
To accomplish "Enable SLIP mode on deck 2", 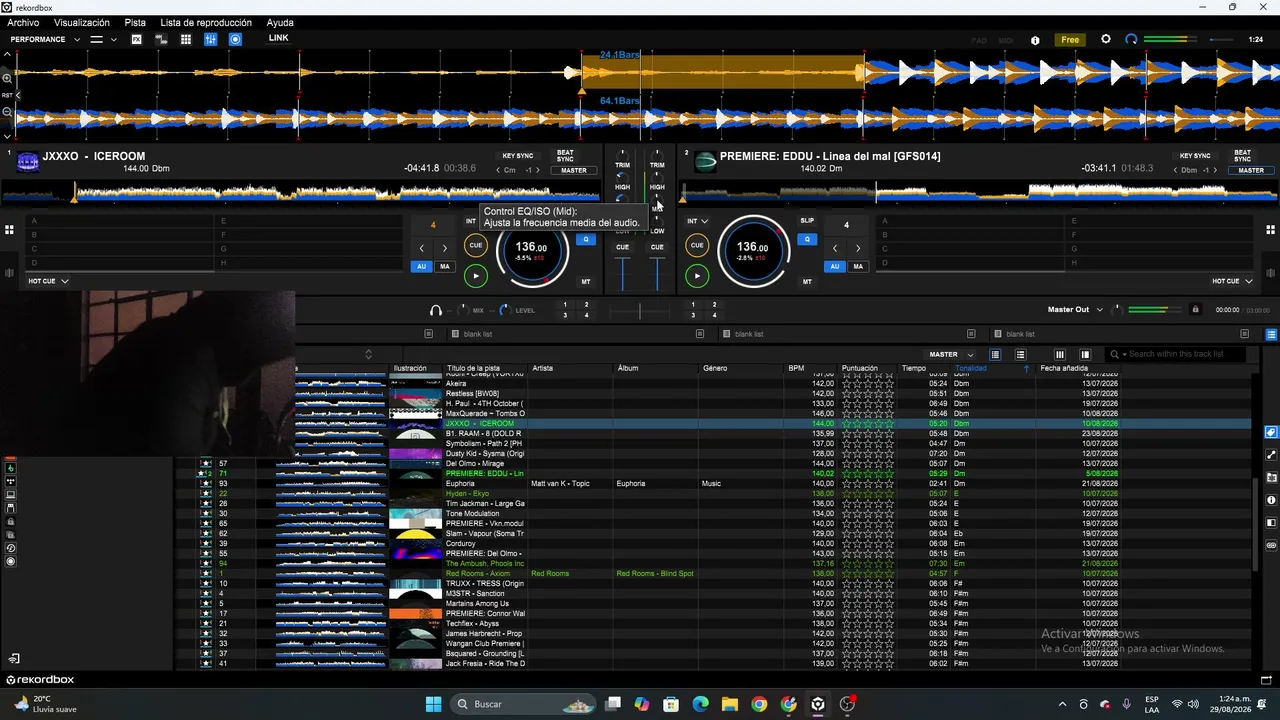I will [807, 220].
